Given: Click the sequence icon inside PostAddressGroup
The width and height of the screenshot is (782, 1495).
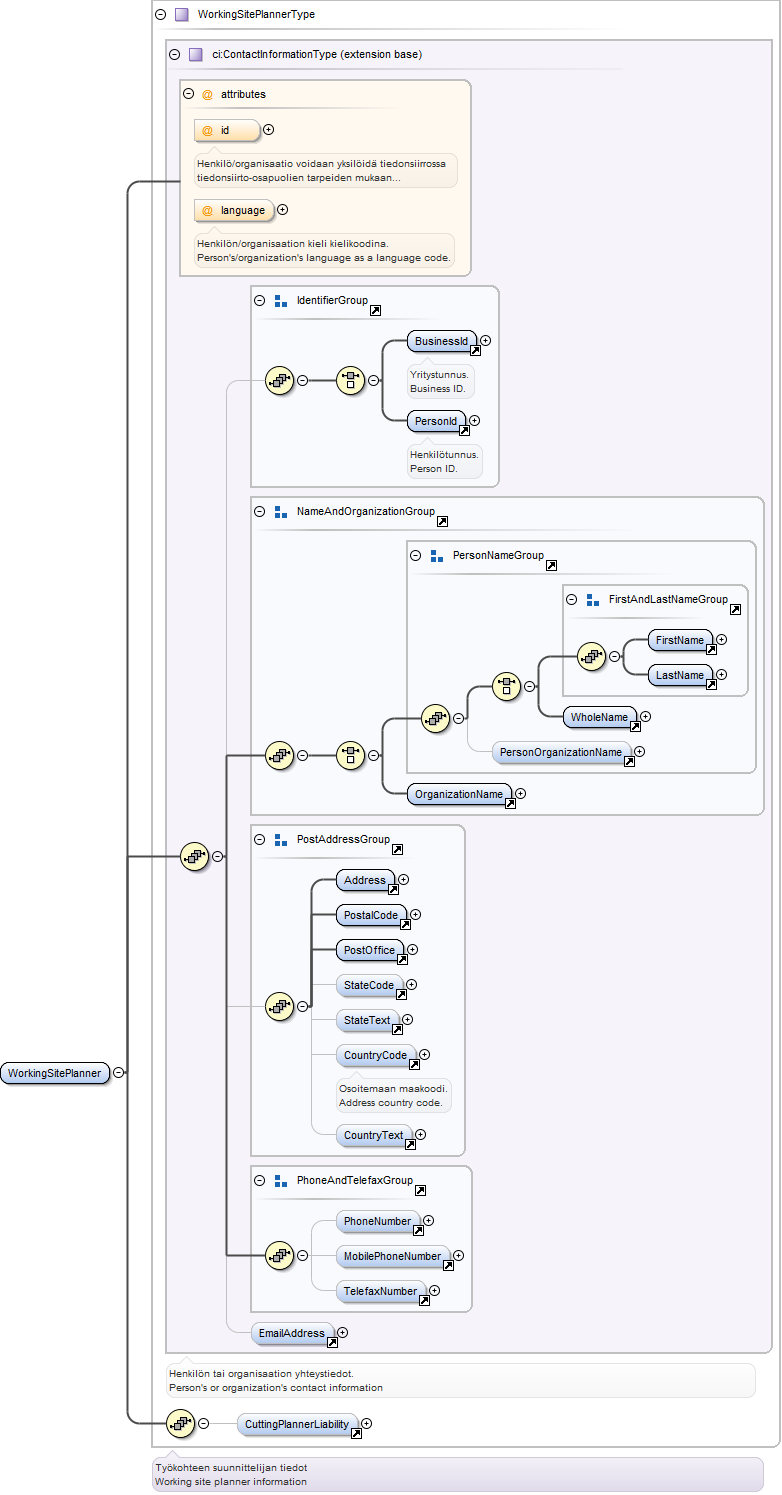Looking at the screenshot, I should coord(279,1006).
